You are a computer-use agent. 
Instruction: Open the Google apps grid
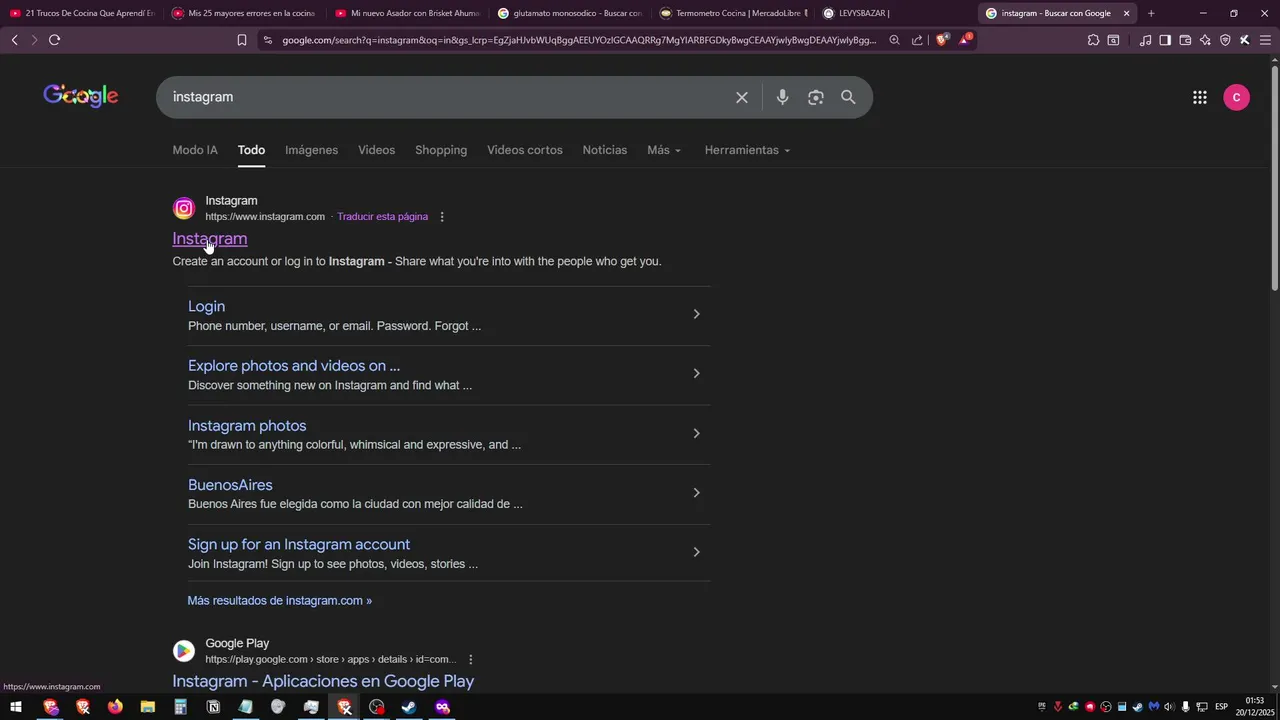(x=1200, y=97)
